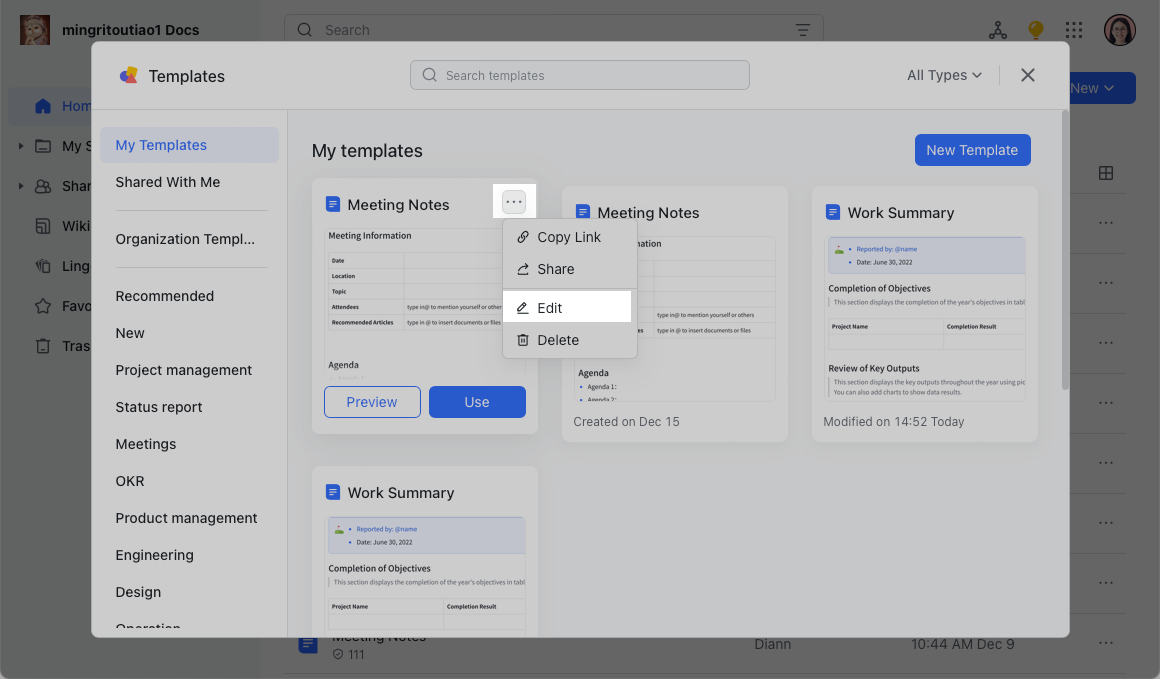This screenshot has width=1160, height=679.
Task: Click the search filter icon in top bar
Action: tap(802, 30)
